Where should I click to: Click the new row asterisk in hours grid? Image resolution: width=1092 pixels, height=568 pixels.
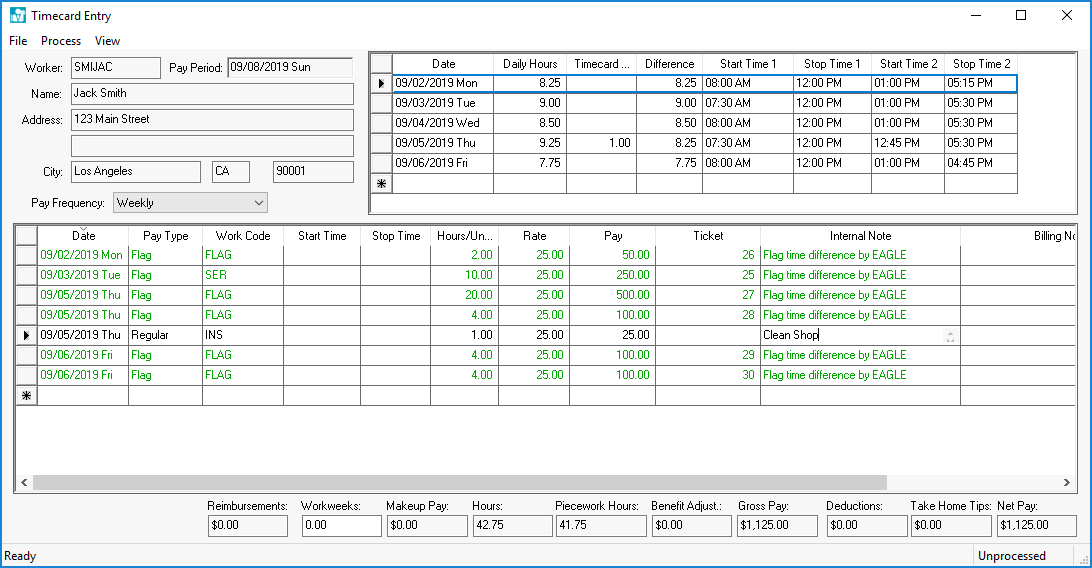coord(380,183)
